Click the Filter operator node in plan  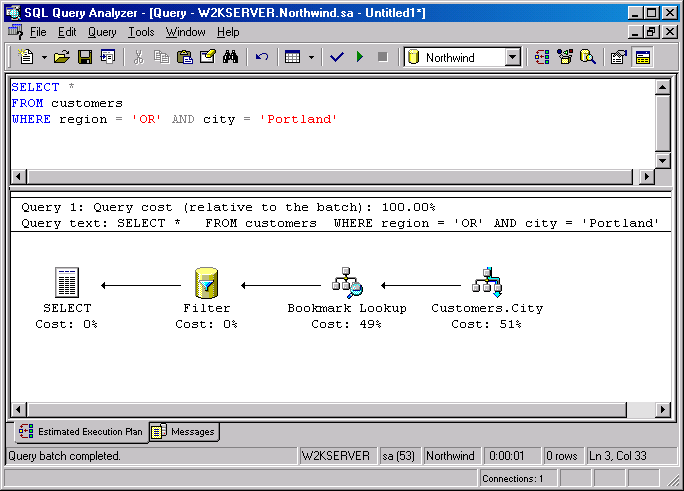pos(207,284)
